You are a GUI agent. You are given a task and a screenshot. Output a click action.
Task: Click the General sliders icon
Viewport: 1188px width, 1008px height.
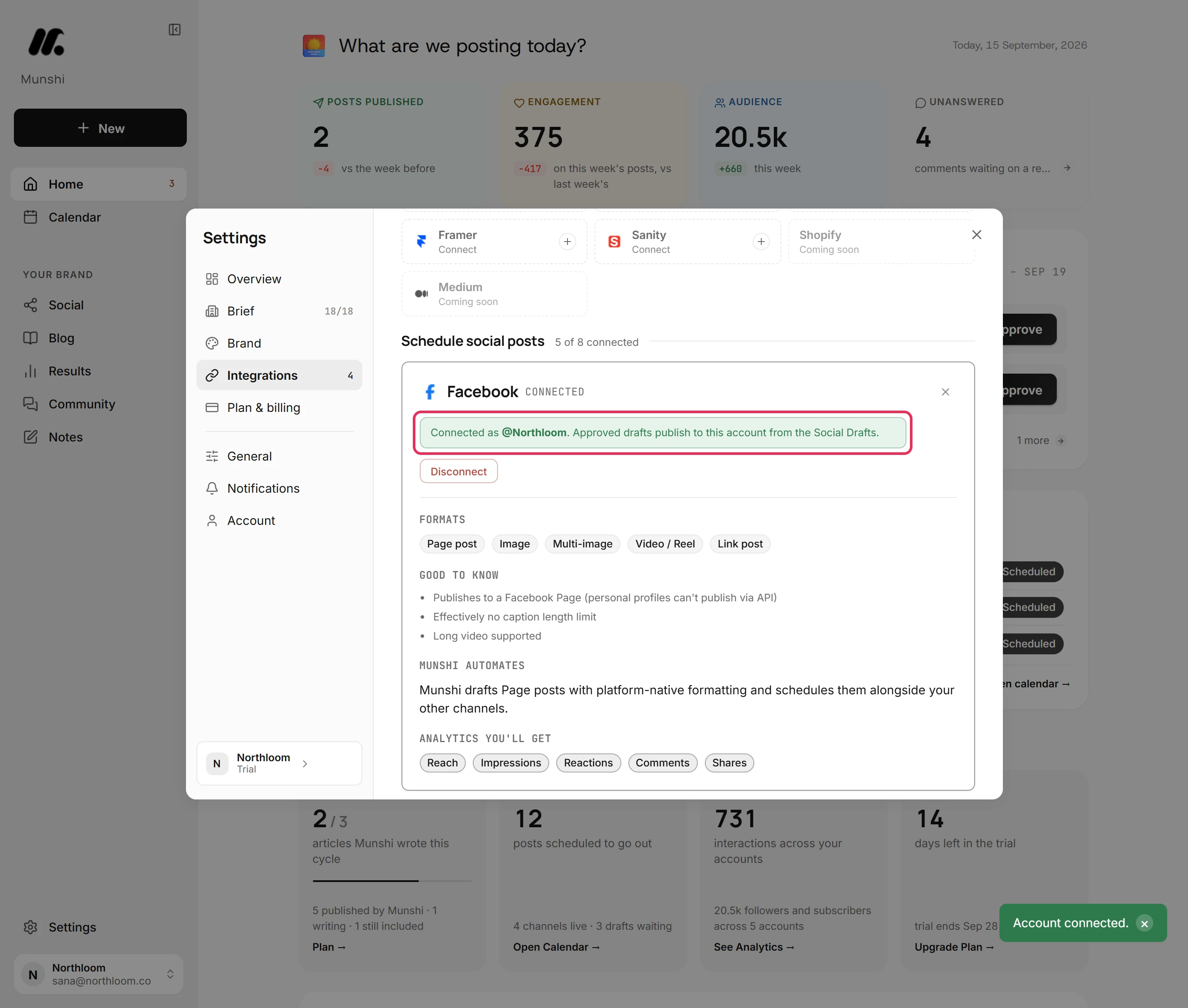click(x=212, y=456)
